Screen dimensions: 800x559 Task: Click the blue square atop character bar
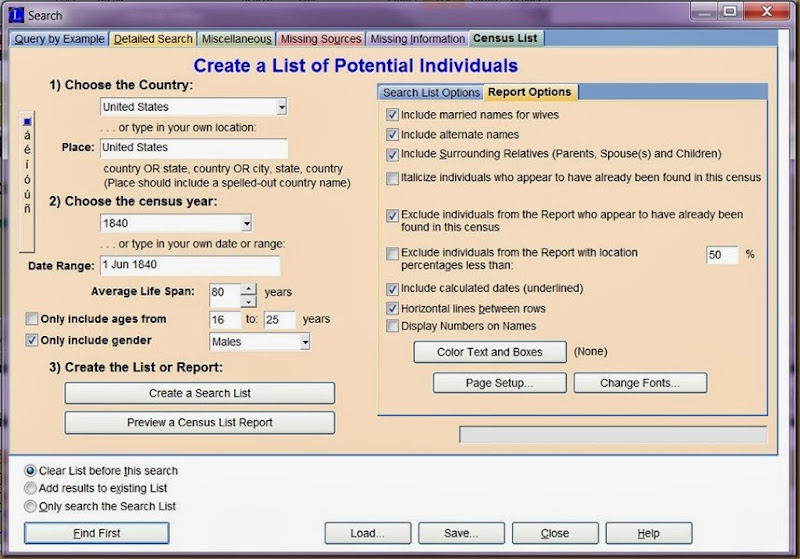(28, 121)
